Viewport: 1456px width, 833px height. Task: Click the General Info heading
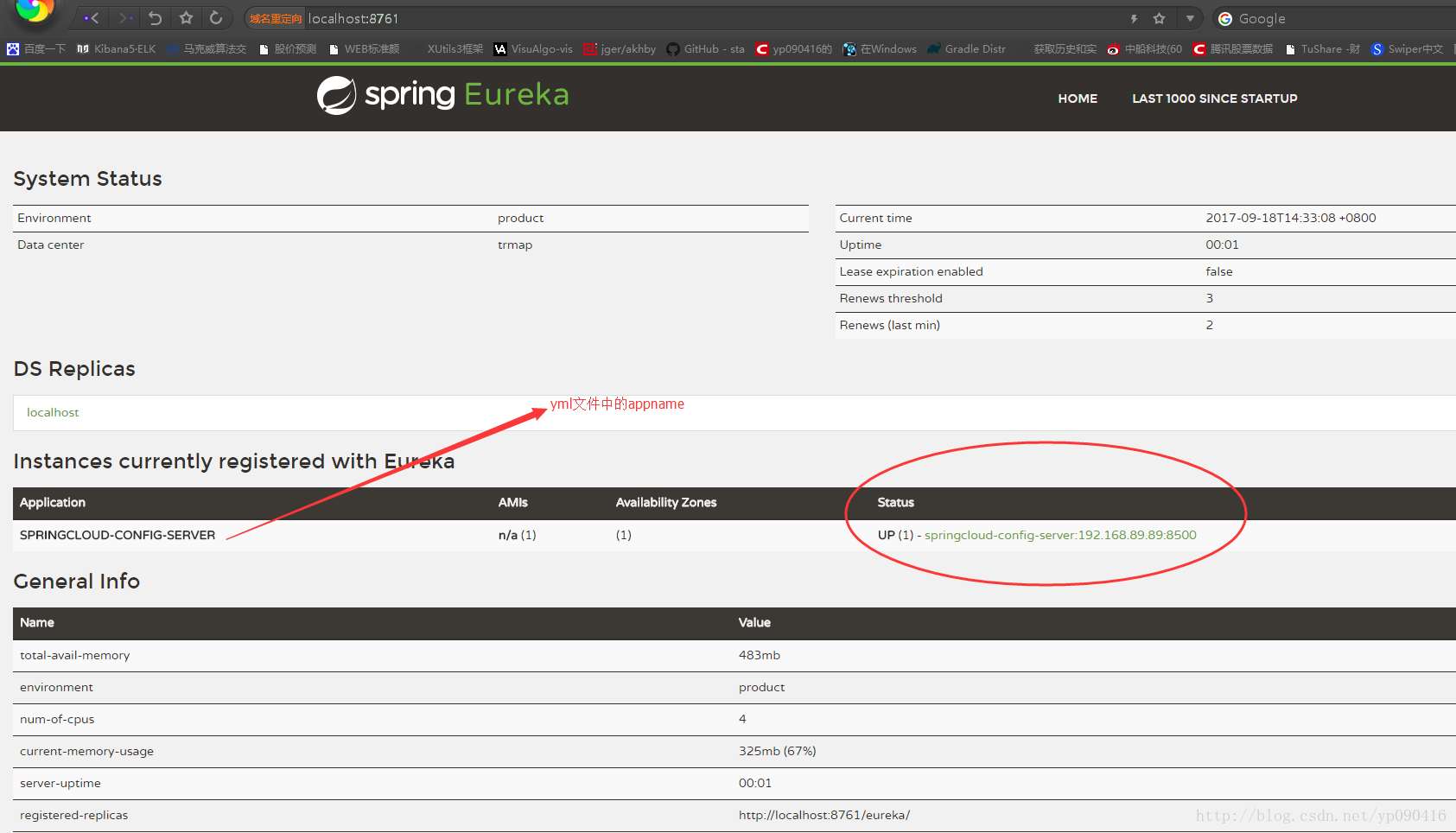tap(77, 582)
